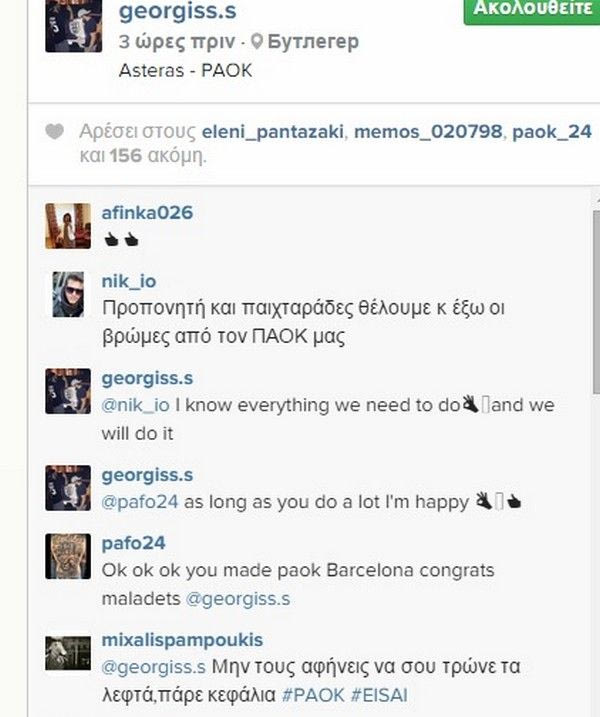The height and width of the screenshot is (717, 600).
Task: Click the georgiss.s username in header
Action: (177, 11)
